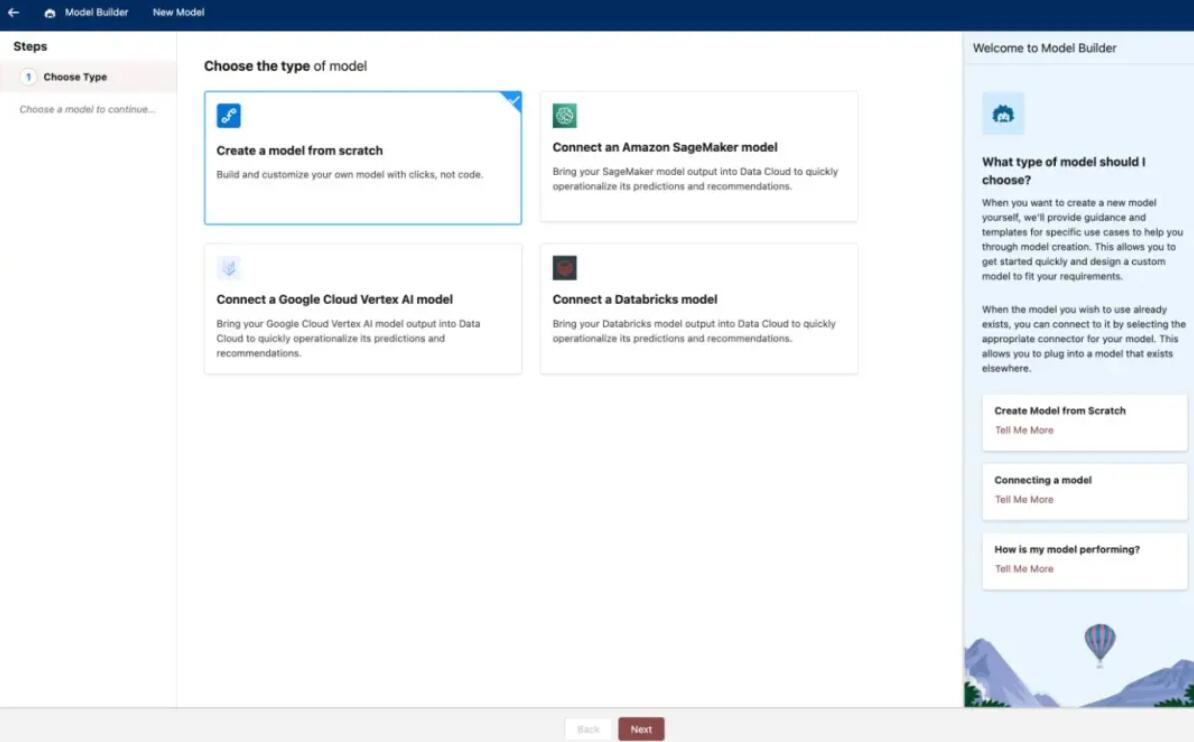Expand Tell Me More for model performance
This screenshot has width=1194, height=742.
[1024, 569]
